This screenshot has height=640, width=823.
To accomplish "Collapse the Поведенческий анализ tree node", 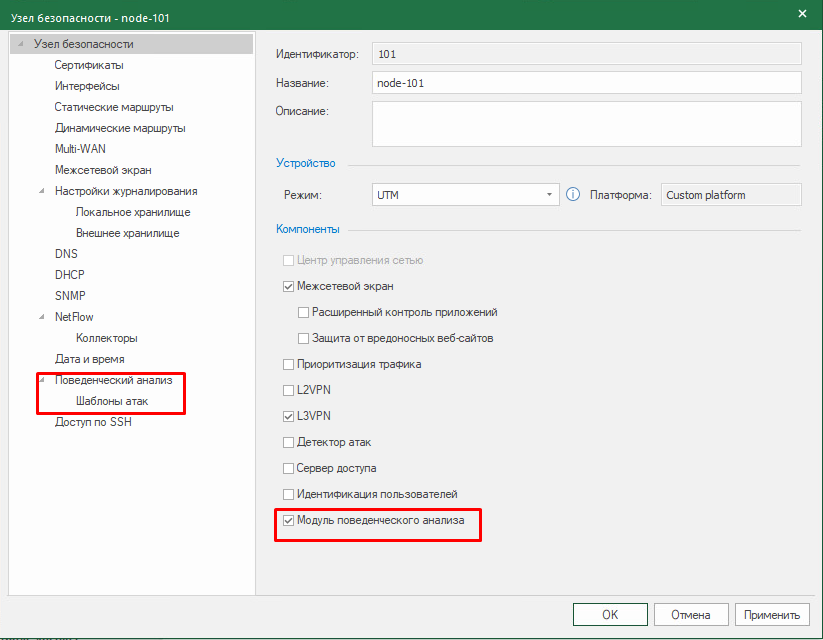I will click(x=42, y=380).
